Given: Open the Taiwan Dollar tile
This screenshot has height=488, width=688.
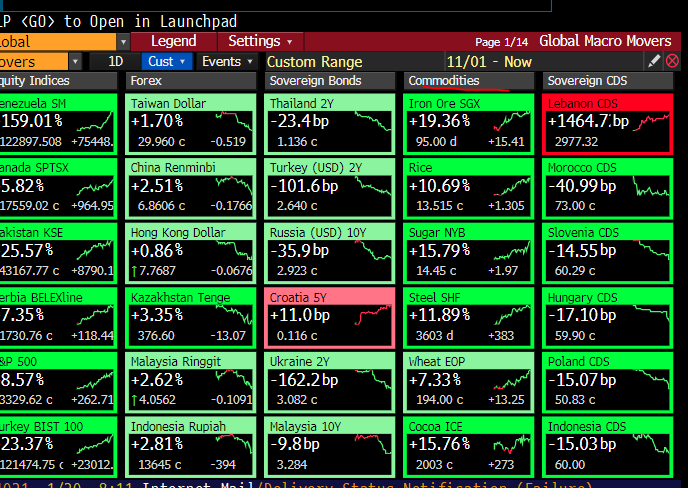Looking at the screenshot, I should click(x=190, y=124).
